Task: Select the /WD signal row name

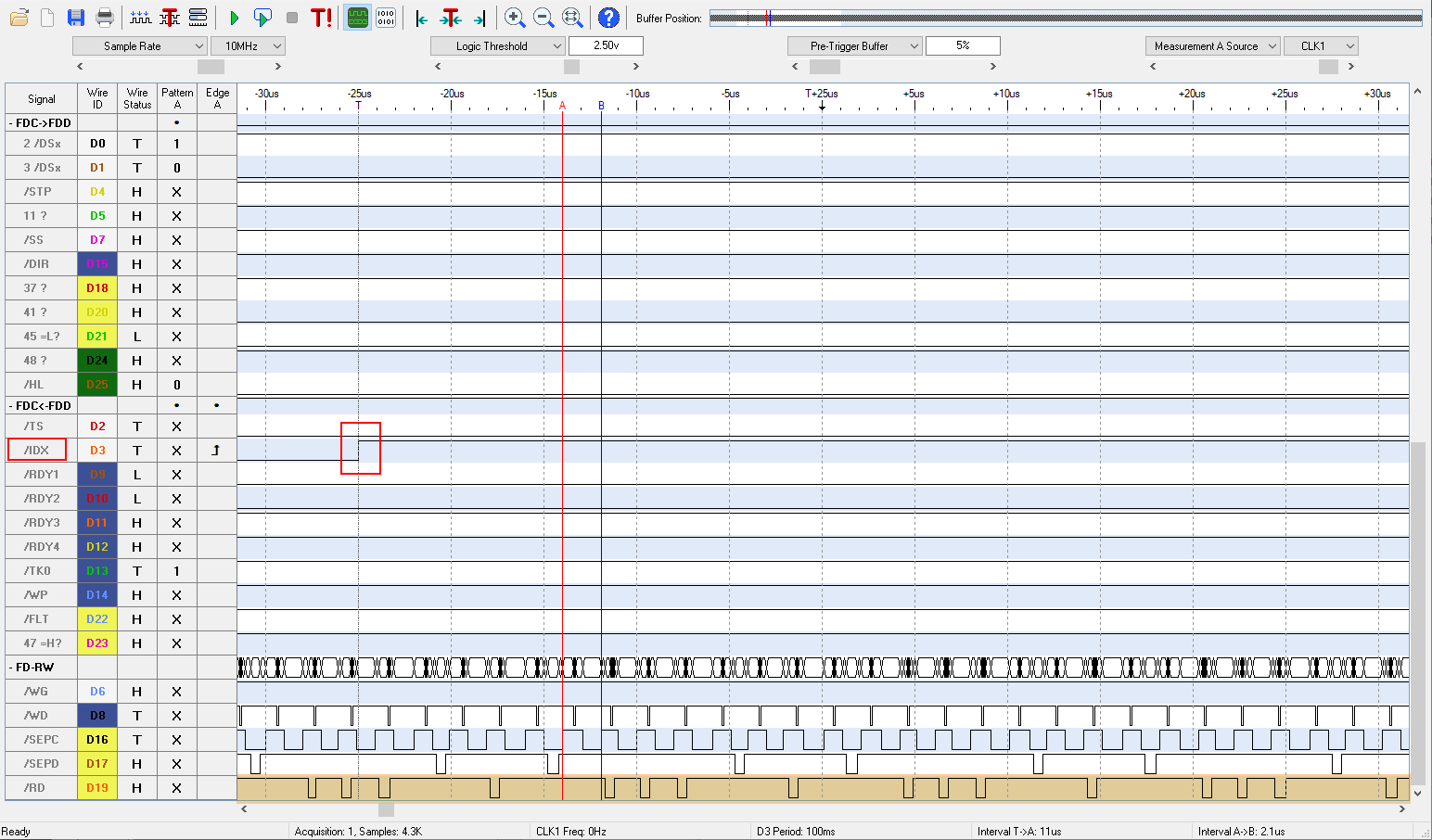Action: (x=37, y=715)
